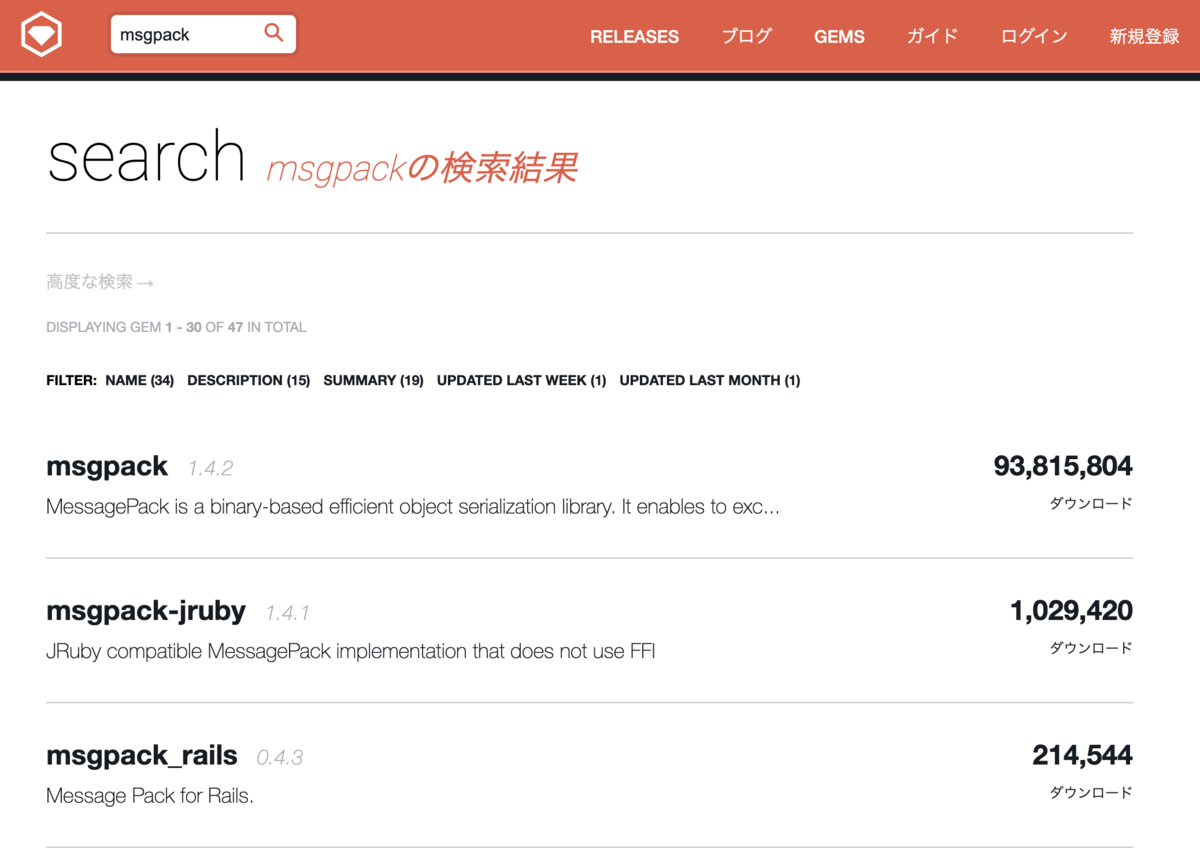This screenshot has height=864, width=1200.
Task: Filter by UPDATED LAST MONTH (1)
Action: tap(709, 380)
